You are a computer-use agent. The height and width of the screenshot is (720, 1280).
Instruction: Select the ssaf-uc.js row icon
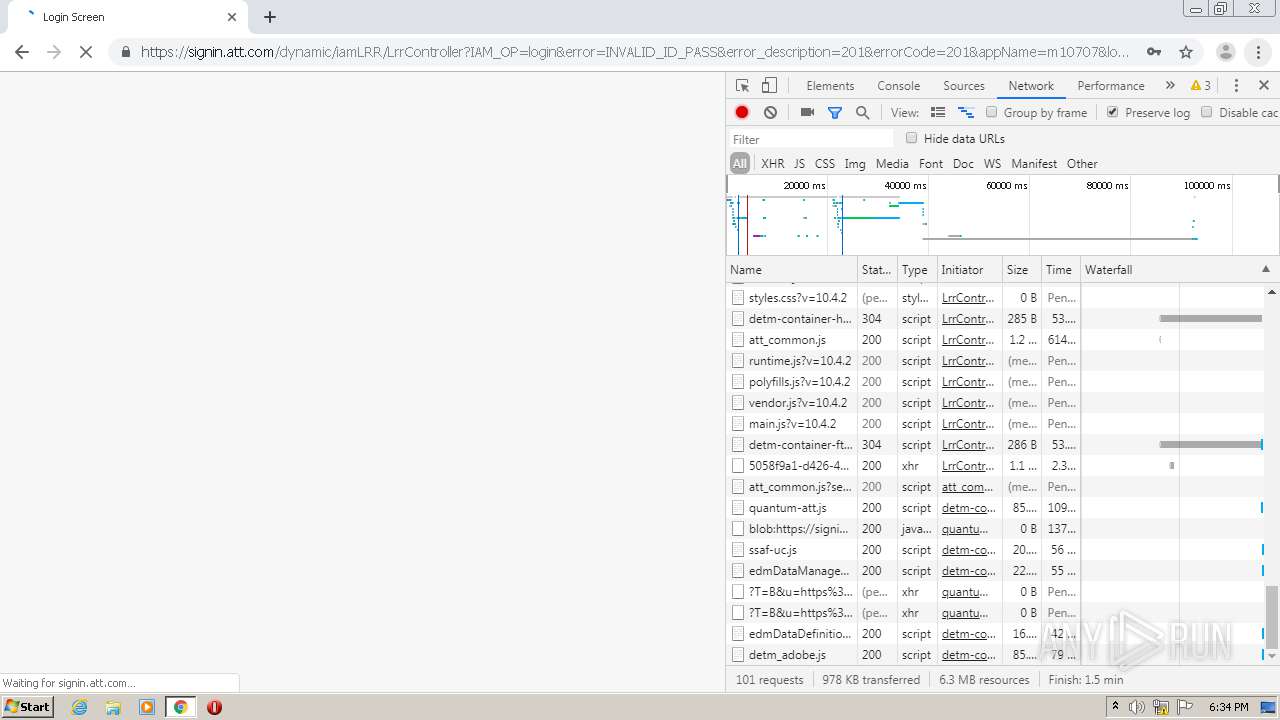[x=738, y=550]
